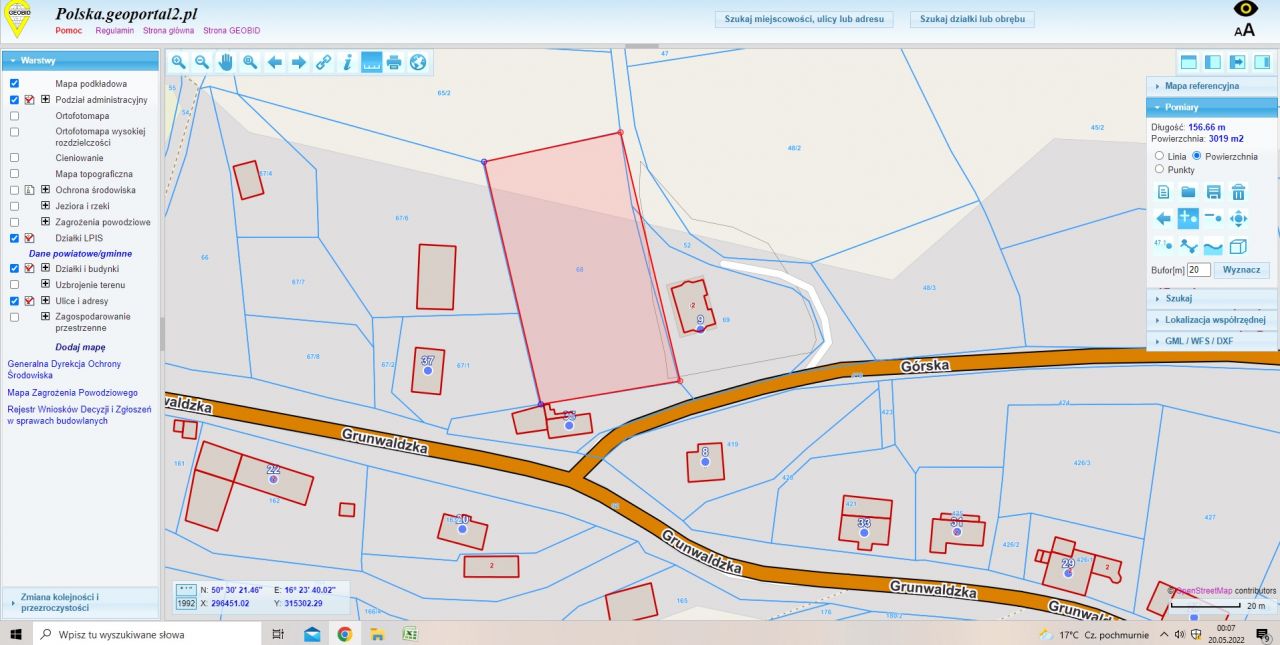Enable Mapa topograficzna layer checkbox

pos(14,174)
